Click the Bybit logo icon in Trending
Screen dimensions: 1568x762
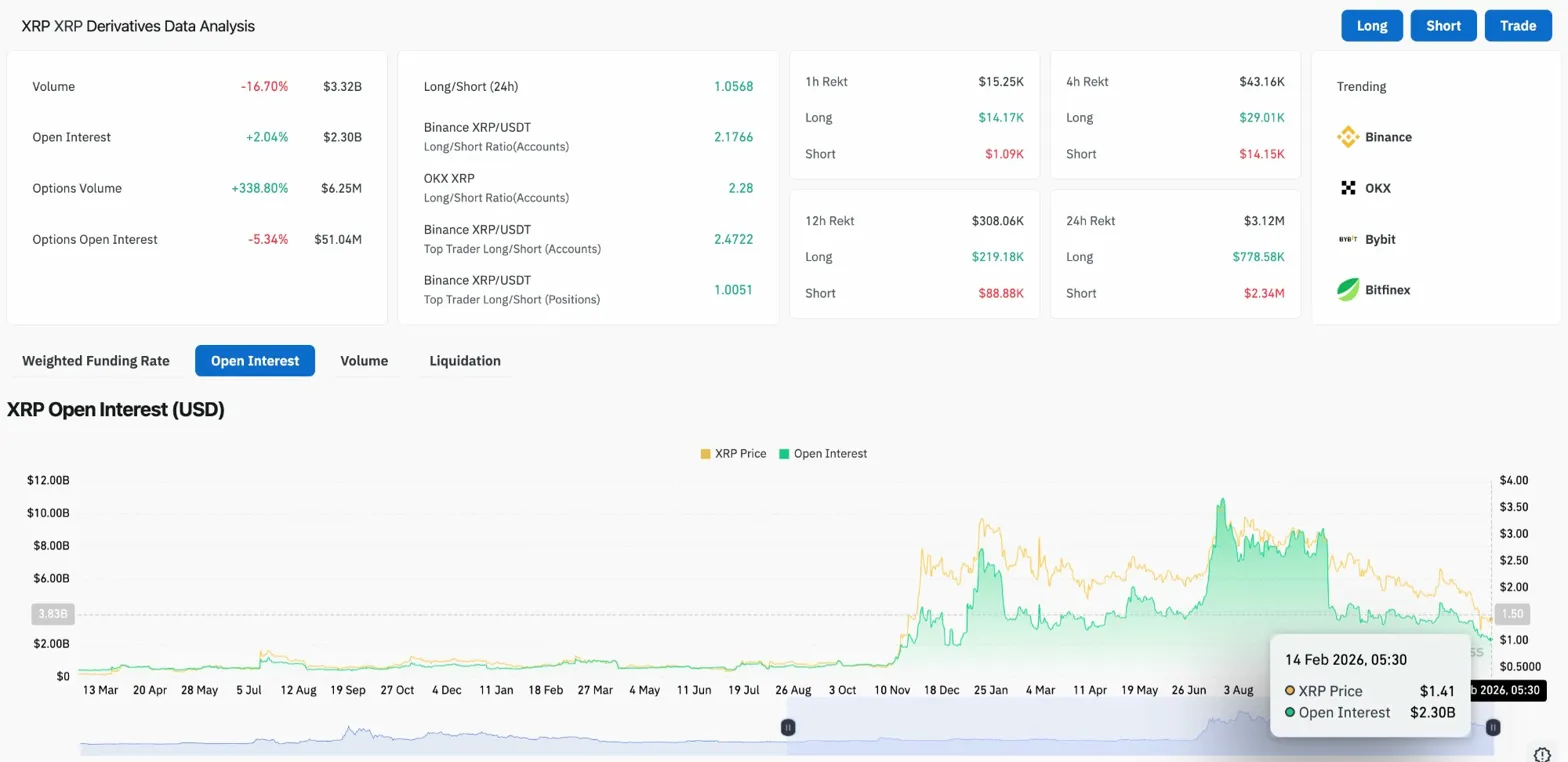click(x=1348, y=239)
